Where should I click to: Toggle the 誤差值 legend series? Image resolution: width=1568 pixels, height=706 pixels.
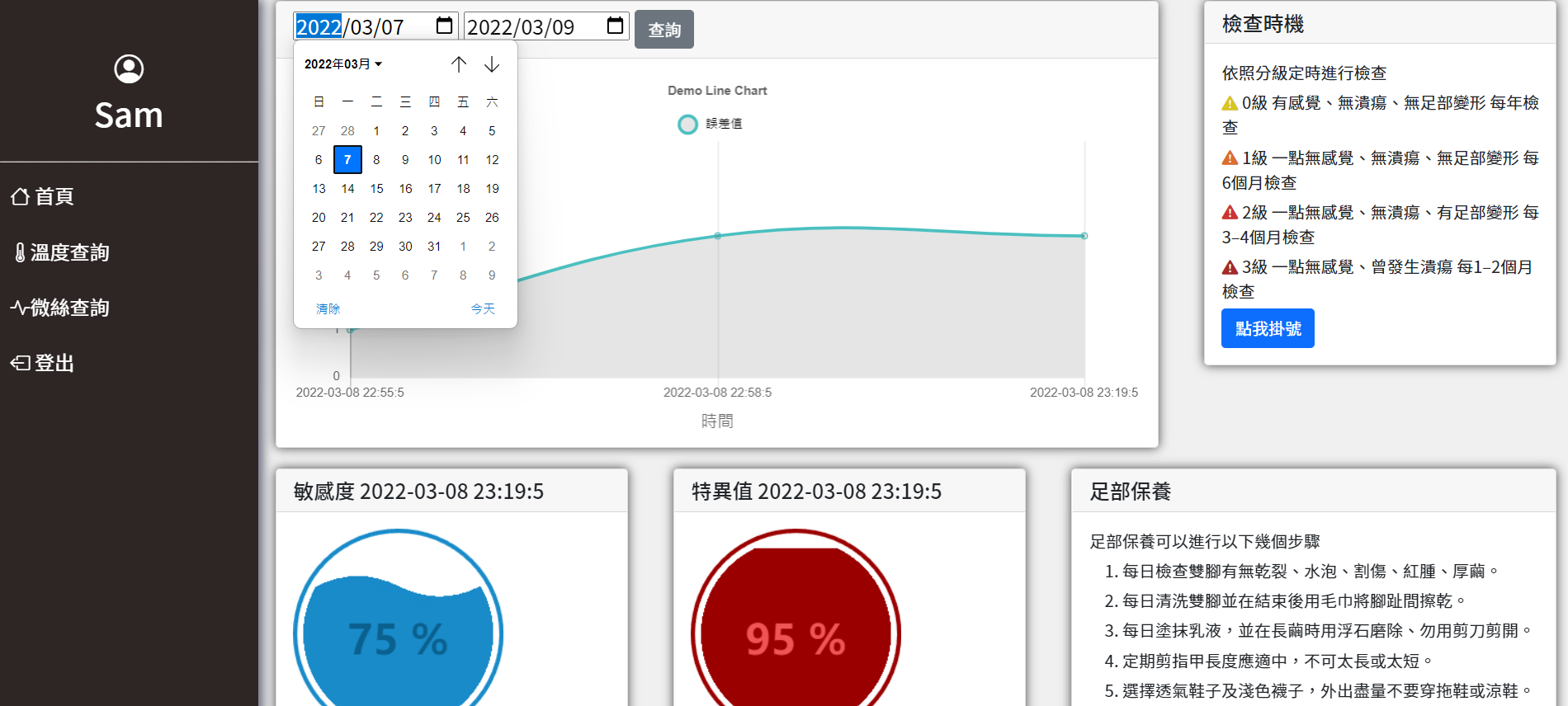coord(710,124)
